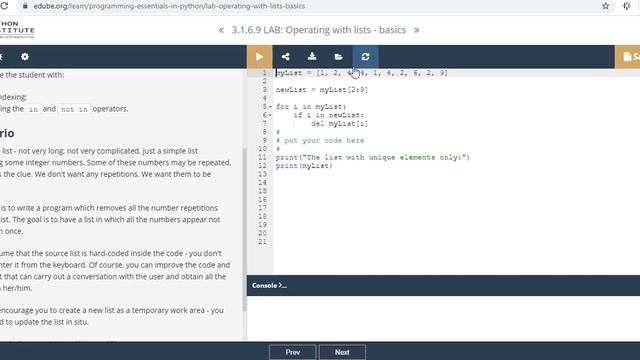
Task: Click line 'print(myList)' in editor
Action: [x=304, y=166]
